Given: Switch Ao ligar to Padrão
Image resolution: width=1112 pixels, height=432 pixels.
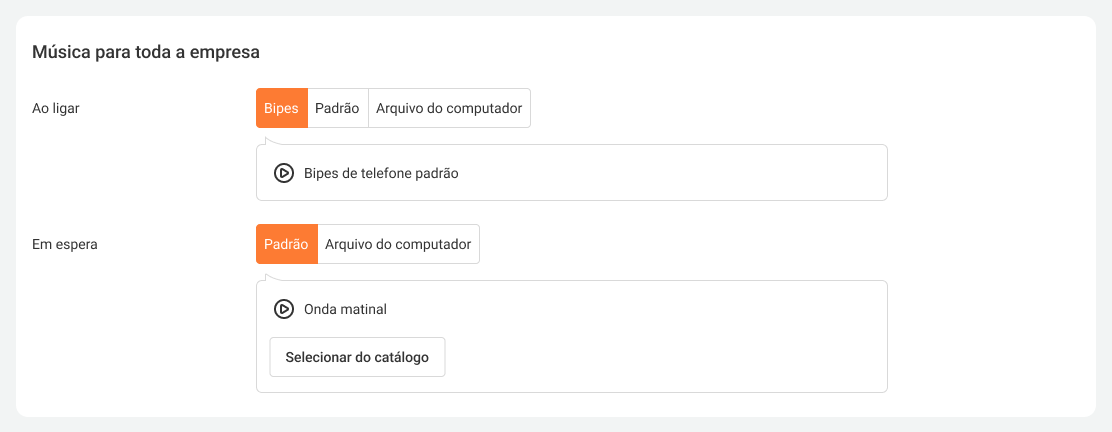Looking at the screenshot, I should point(337,108).
